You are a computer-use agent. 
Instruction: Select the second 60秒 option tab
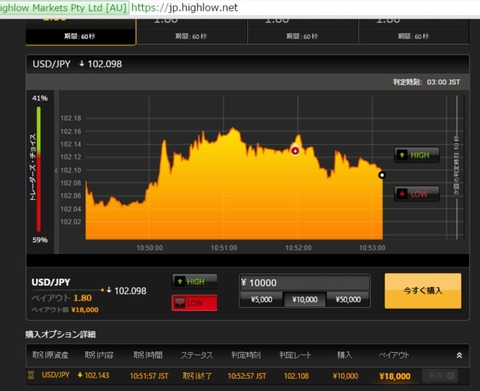pos(192,32)
